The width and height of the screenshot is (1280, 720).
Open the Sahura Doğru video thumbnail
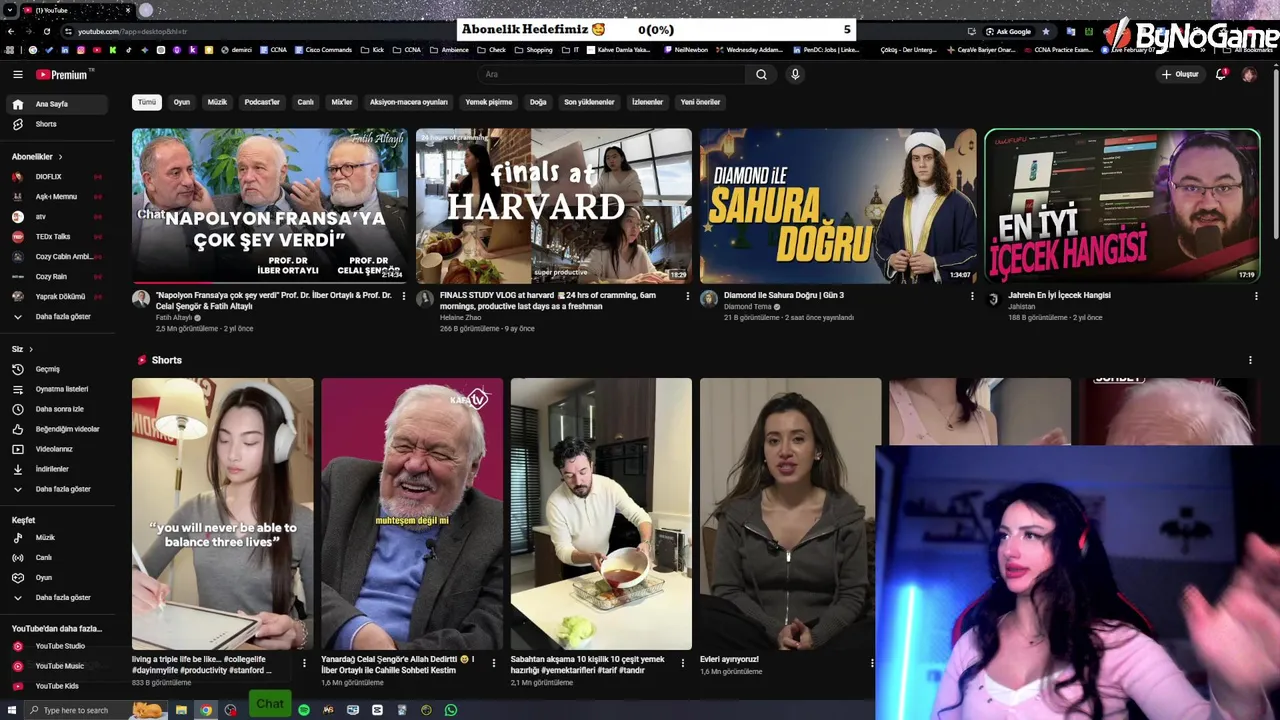coord(838,206)
